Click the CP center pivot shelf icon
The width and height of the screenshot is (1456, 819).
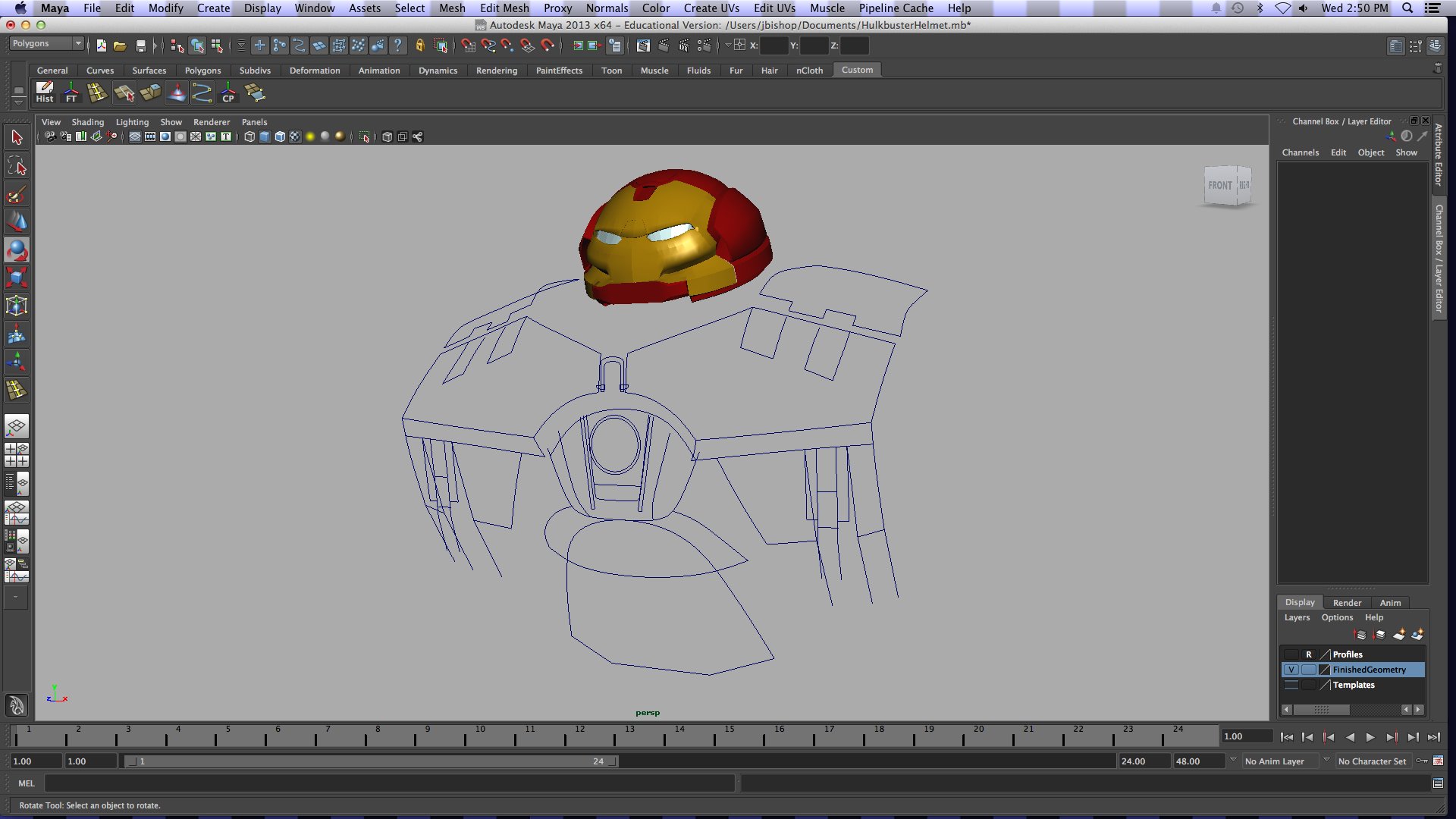(228, 93)
